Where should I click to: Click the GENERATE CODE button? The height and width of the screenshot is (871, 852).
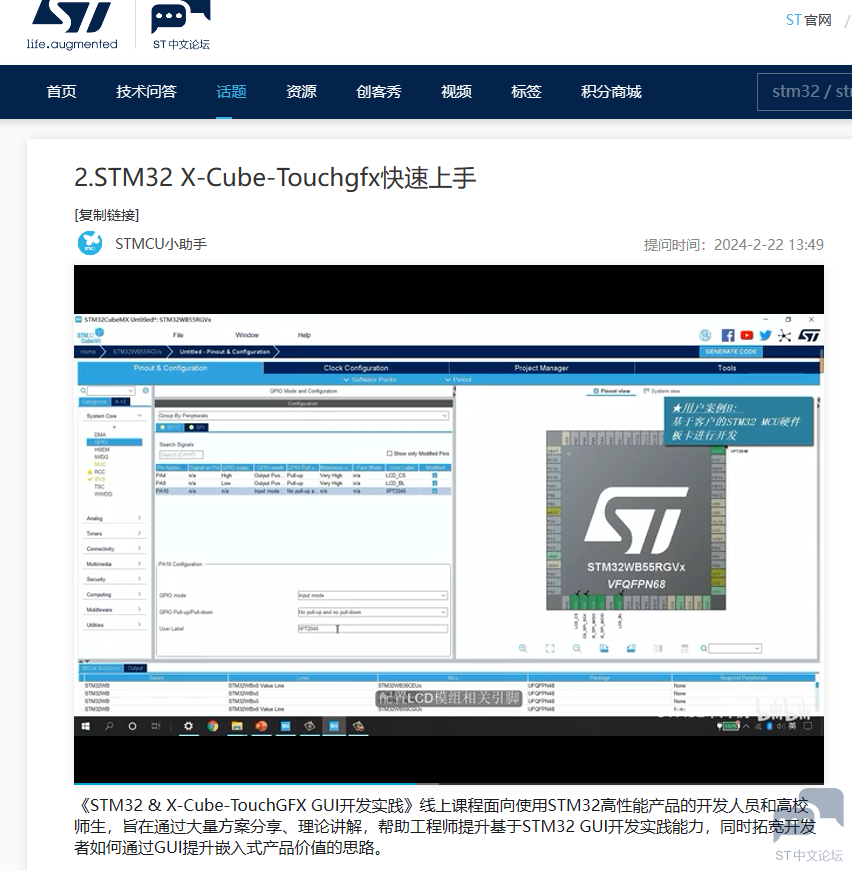pos(731,352)
